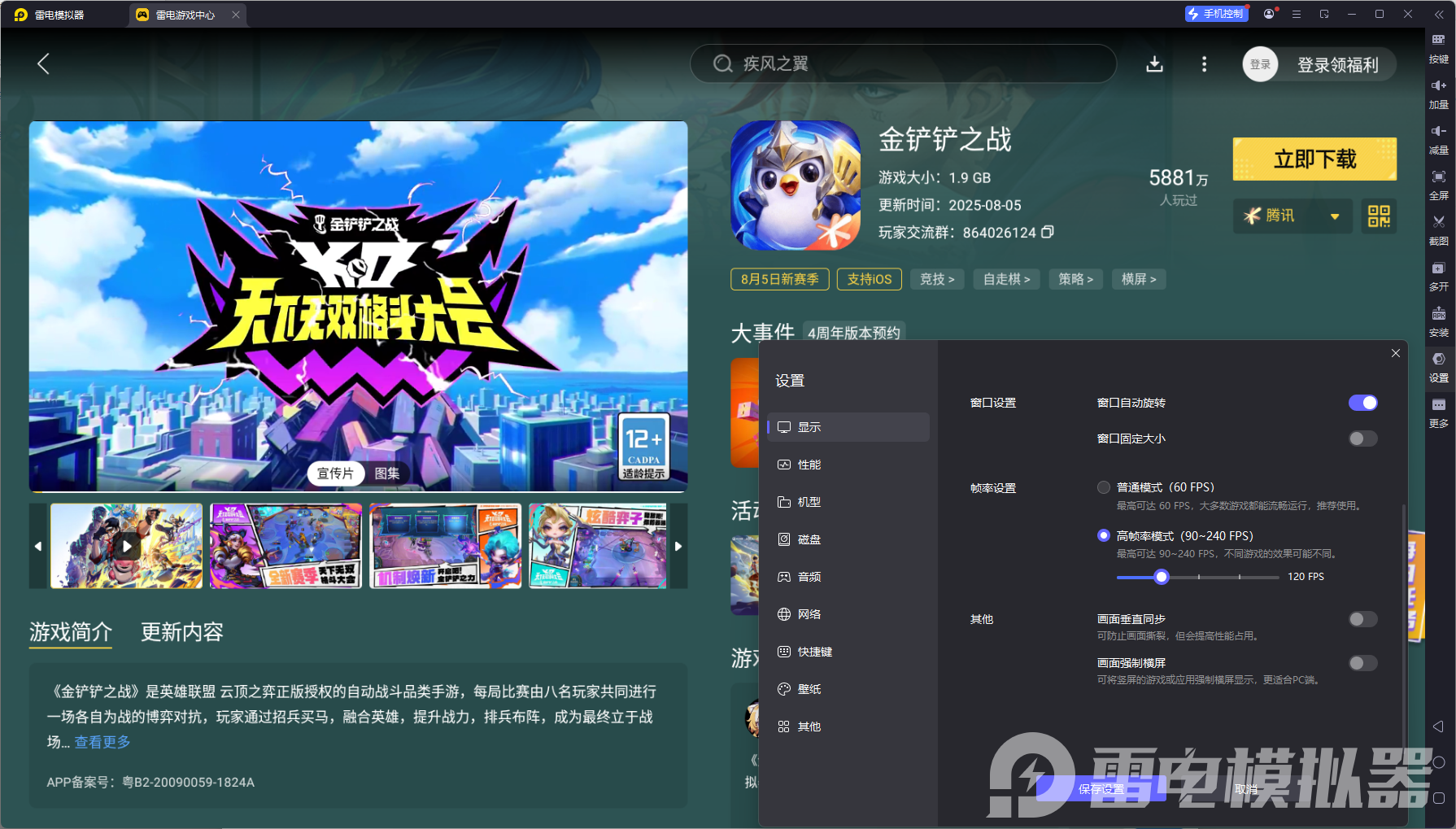
Task: Click the frame rate slider handle
Action: 1162,577
